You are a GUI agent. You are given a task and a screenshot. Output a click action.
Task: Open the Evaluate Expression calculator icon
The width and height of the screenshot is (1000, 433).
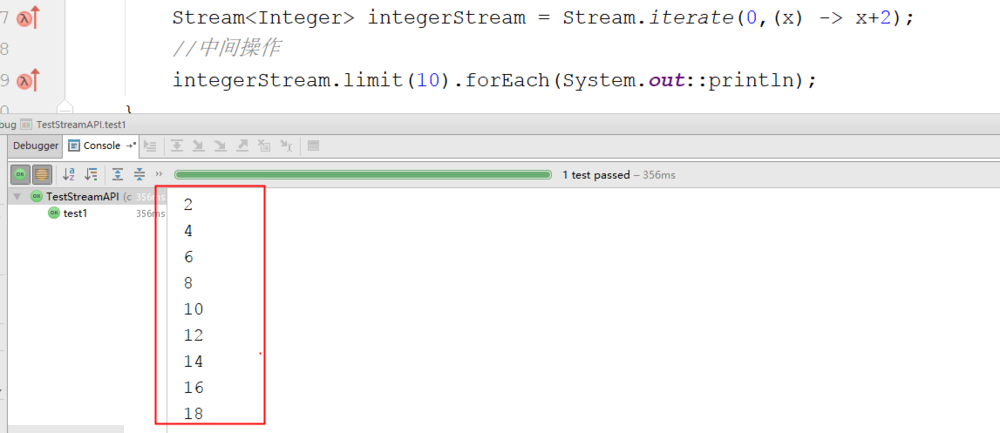coord(313,146)
